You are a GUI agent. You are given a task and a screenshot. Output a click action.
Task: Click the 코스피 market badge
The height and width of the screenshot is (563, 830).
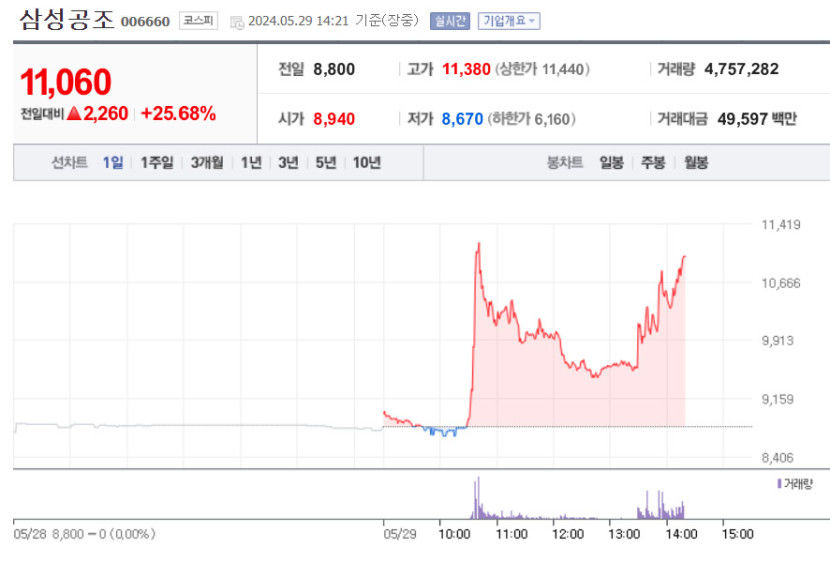[198, 21]
